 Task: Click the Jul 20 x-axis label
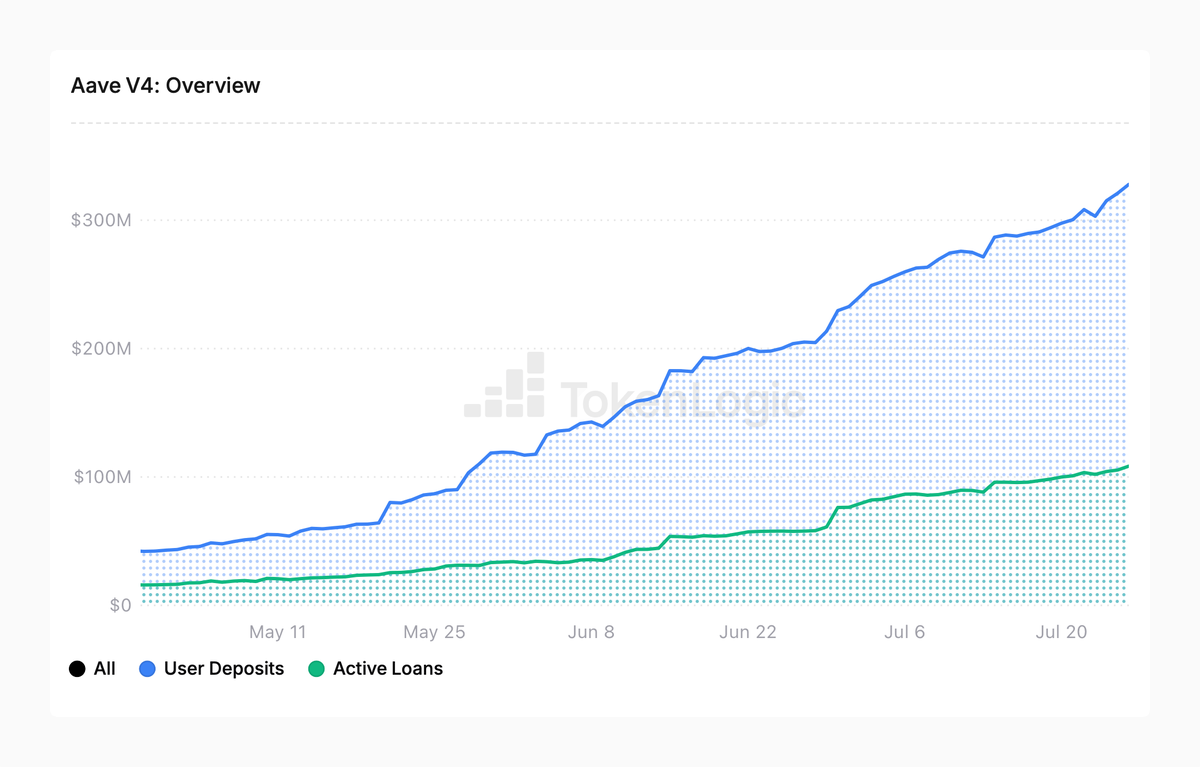point(1061,632)
